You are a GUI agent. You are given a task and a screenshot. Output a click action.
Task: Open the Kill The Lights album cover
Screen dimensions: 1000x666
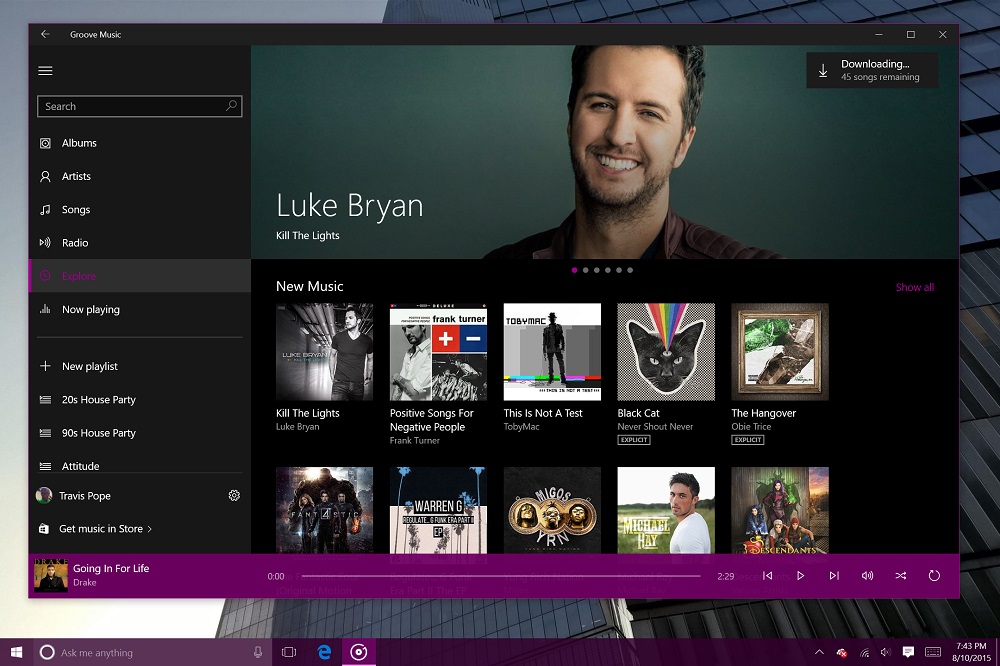click(325, 352)
